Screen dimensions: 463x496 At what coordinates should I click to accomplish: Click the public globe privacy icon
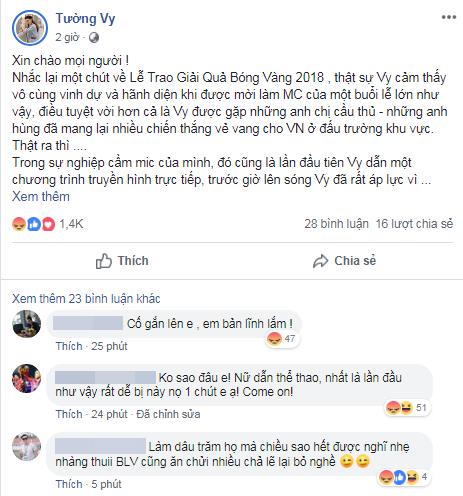(94, 37)
